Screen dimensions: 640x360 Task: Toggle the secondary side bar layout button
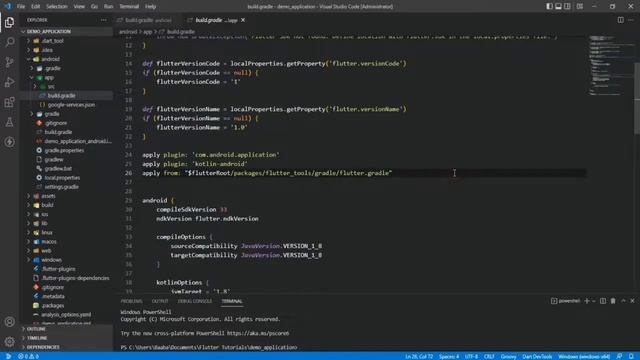[567, 7]
